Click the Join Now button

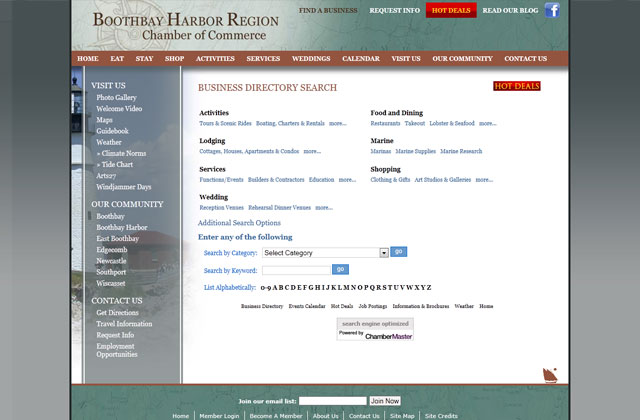(385, 401)
